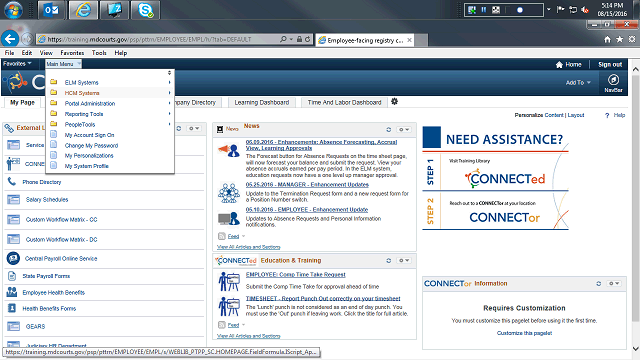Viewport: 640px width, 360px height.
Task: Switch to Learning Dashboard tab
Action: click(x=262, y=102)
